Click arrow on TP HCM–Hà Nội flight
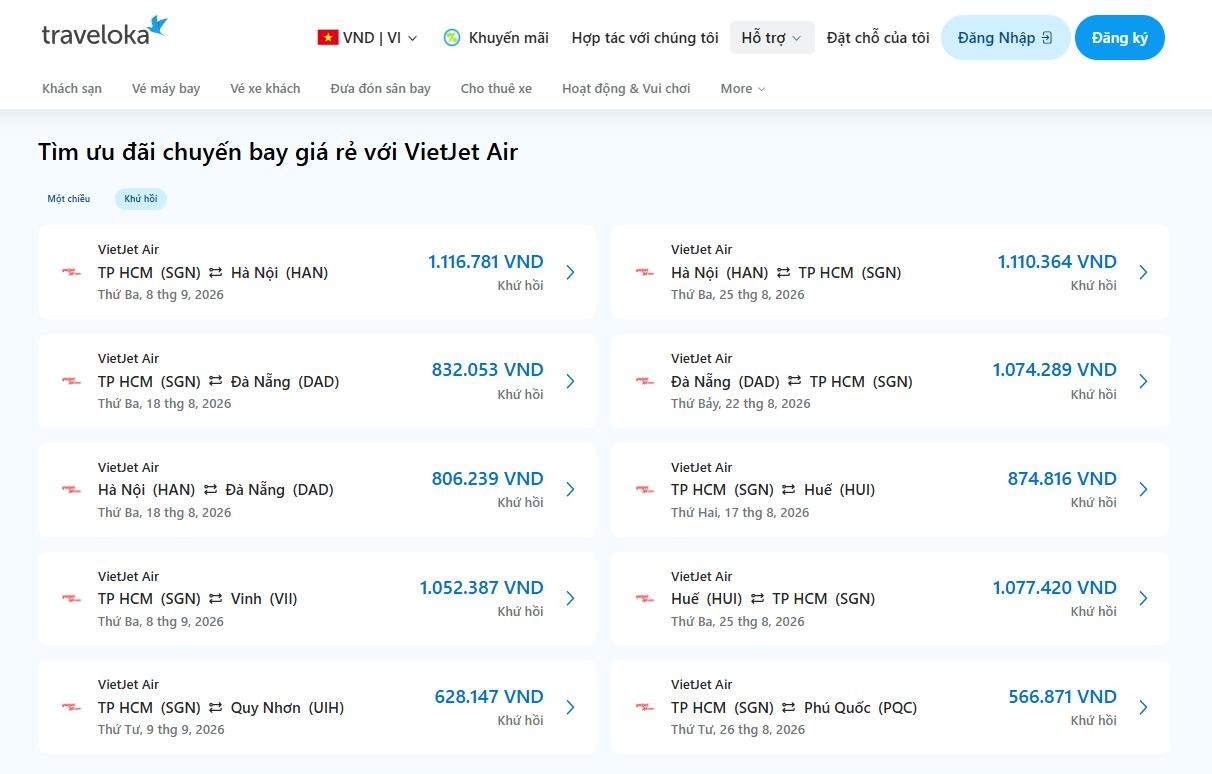This screenshot has height=774, width=1212. [570, 272]
